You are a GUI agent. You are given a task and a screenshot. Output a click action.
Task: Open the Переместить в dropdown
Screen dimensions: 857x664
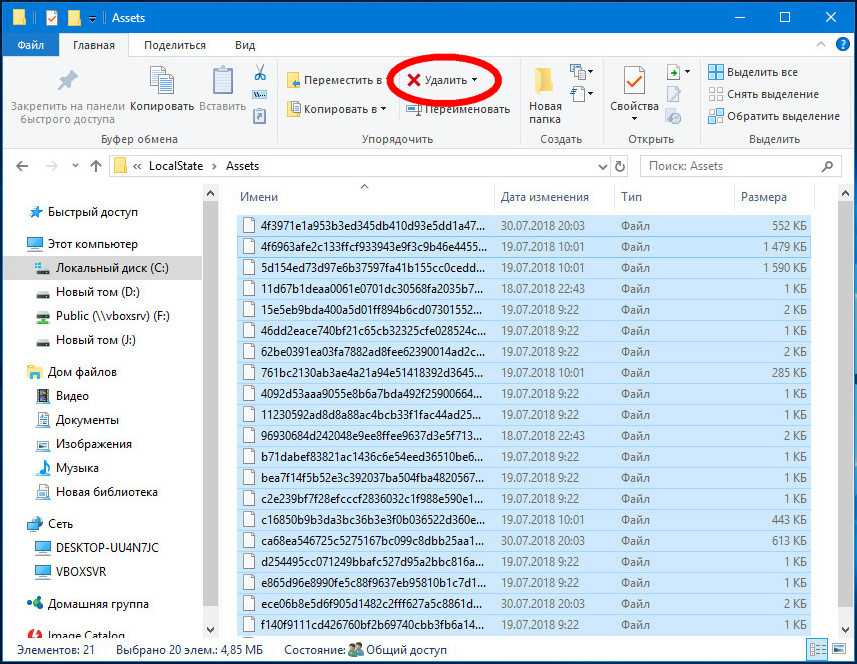click(336, 80)
